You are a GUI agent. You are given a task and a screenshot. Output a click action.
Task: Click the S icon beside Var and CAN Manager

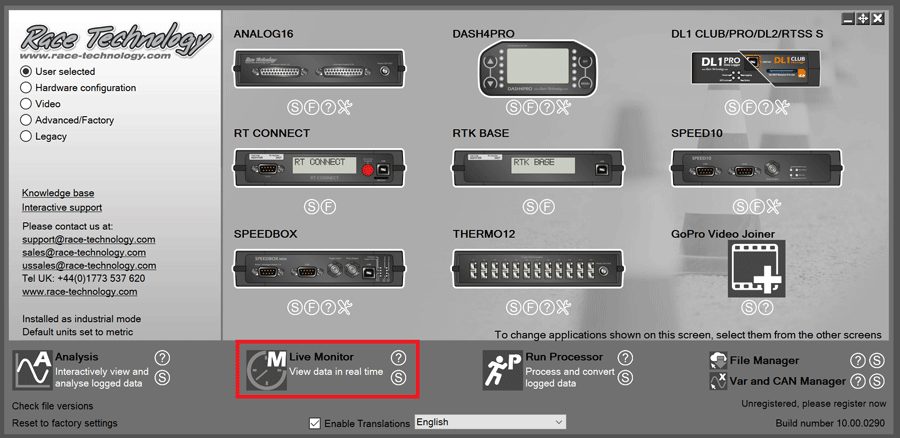(x=876, y=381)
